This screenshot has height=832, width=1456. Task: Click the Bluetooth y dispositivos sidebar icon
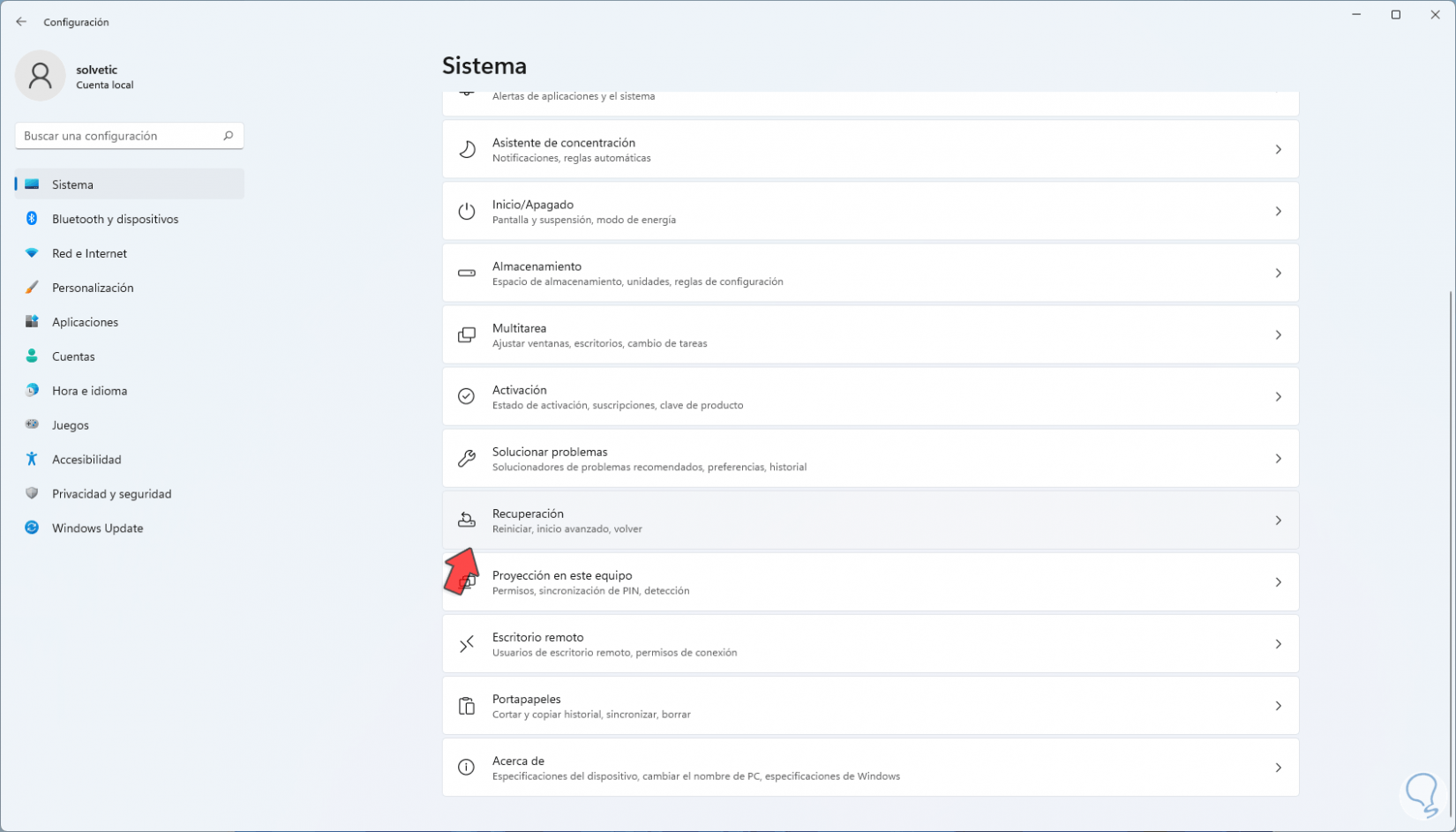(32, 219)
